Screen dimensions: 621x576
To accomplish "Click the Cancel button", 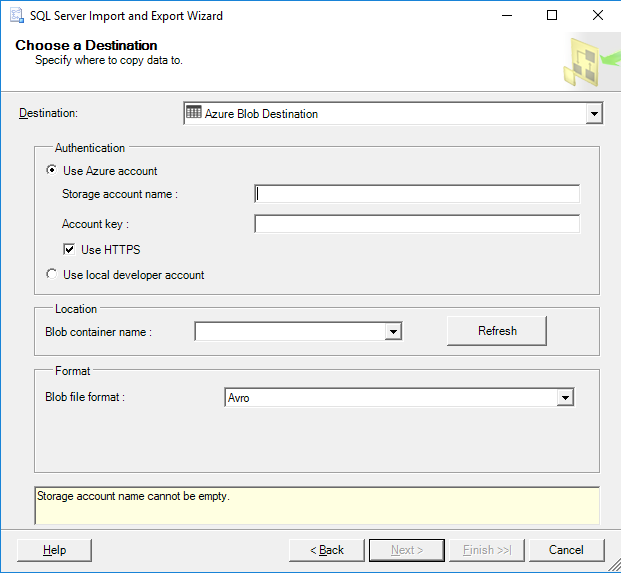I will 566,550.
